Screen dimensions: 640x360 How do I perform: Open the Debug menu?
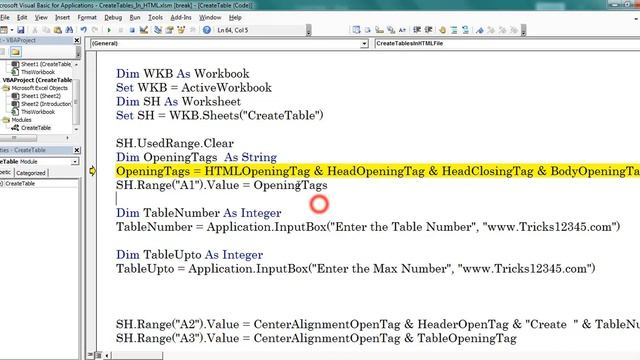[113, 18]
